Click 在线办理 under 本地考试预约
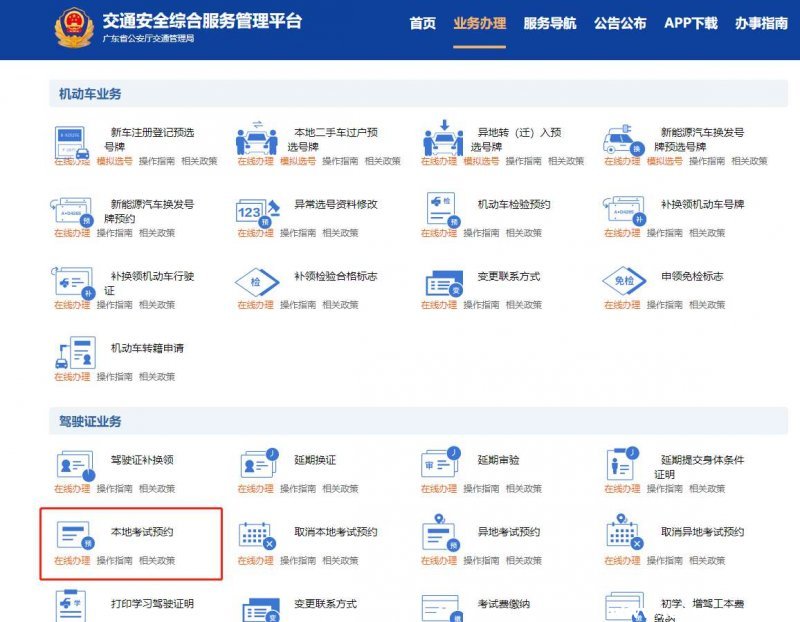This screenshot has width=800, height=622. 72,561
